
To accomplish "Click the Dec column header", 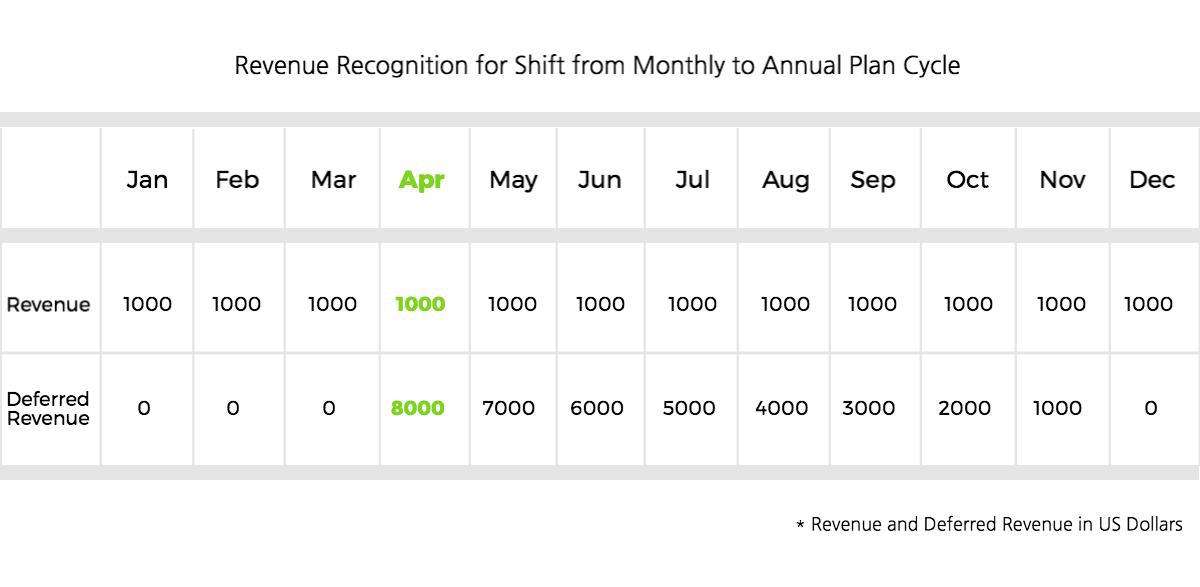I will [x=1152, y=180].
